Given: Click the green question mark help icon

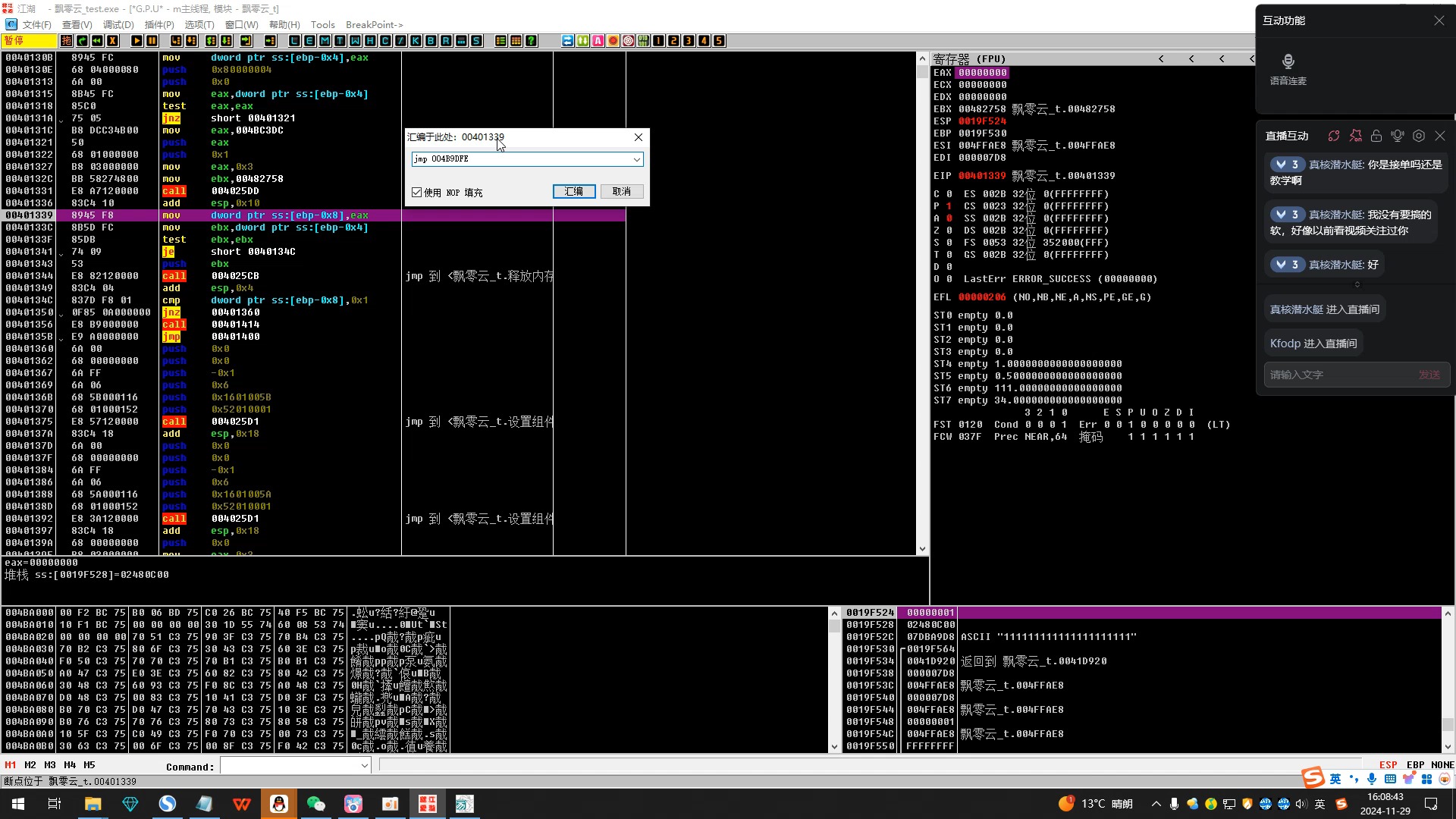Looking at the screenshot, I should 531,41.
